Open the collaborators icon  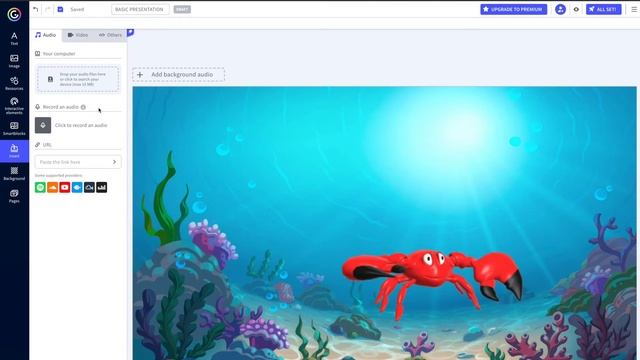(560, 9)
